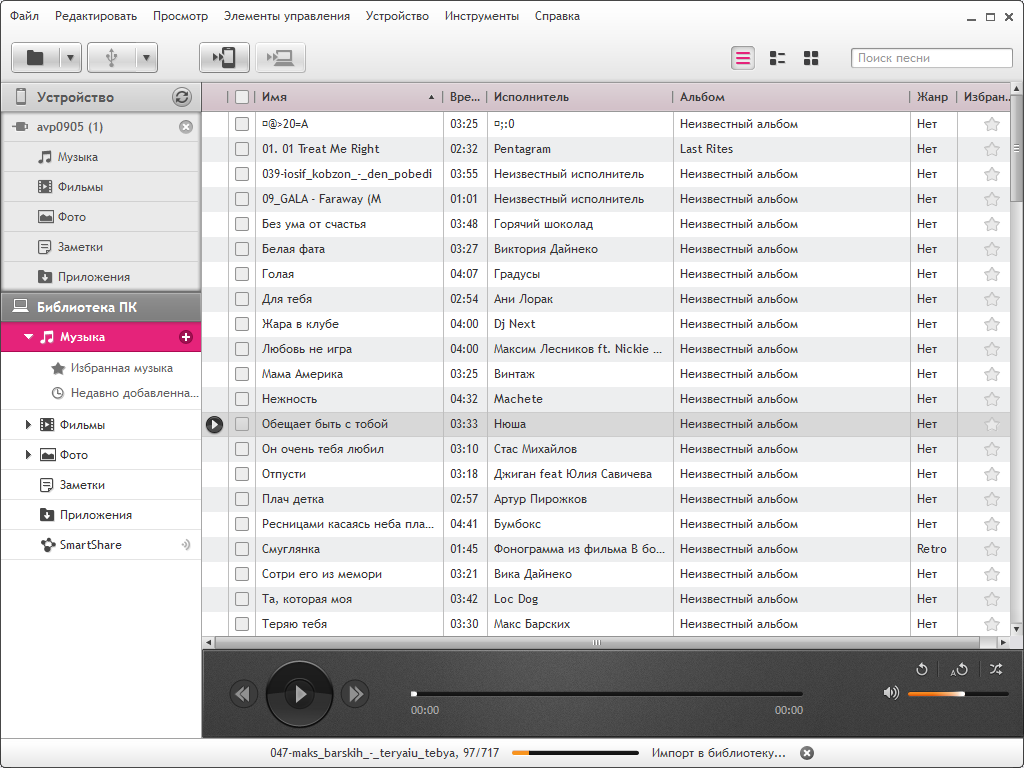Click the SmartShare broadcast icon

point(186,545)
